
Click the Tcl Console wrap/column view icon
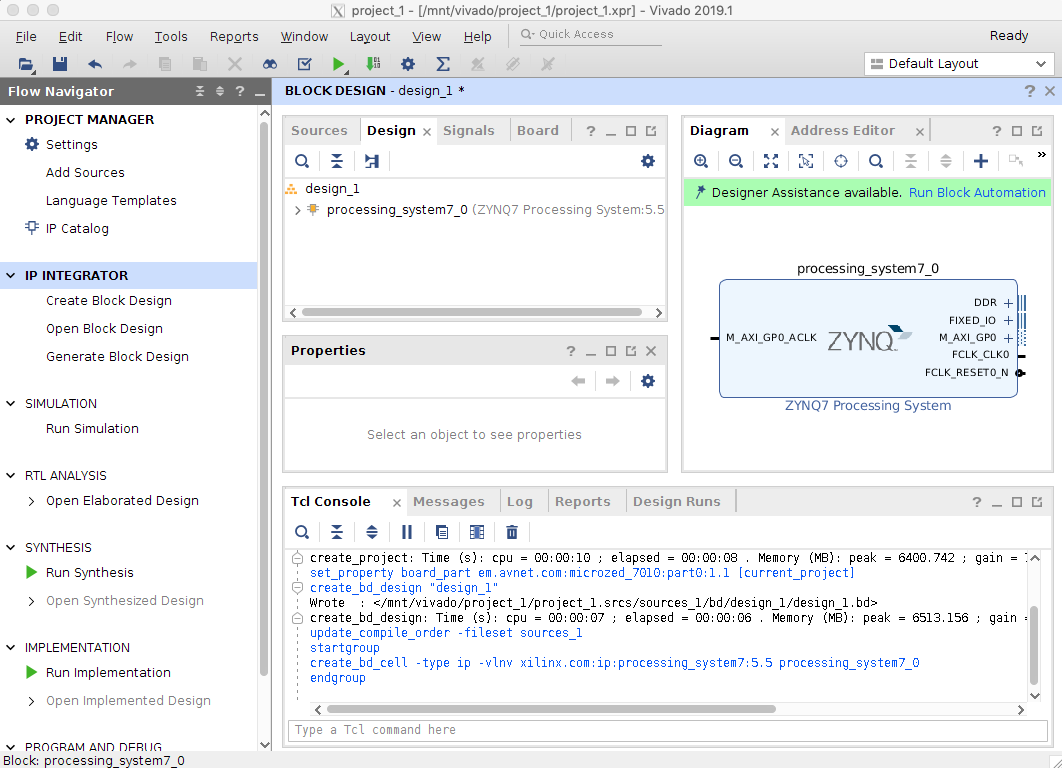[477, 532]
